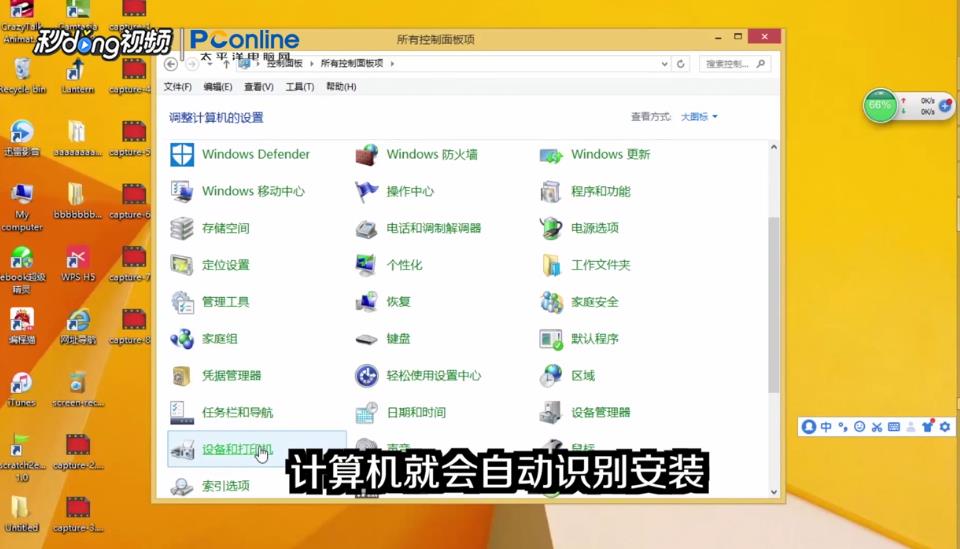Click 索引选项 link
960x549 pixels.
(226, 485)
